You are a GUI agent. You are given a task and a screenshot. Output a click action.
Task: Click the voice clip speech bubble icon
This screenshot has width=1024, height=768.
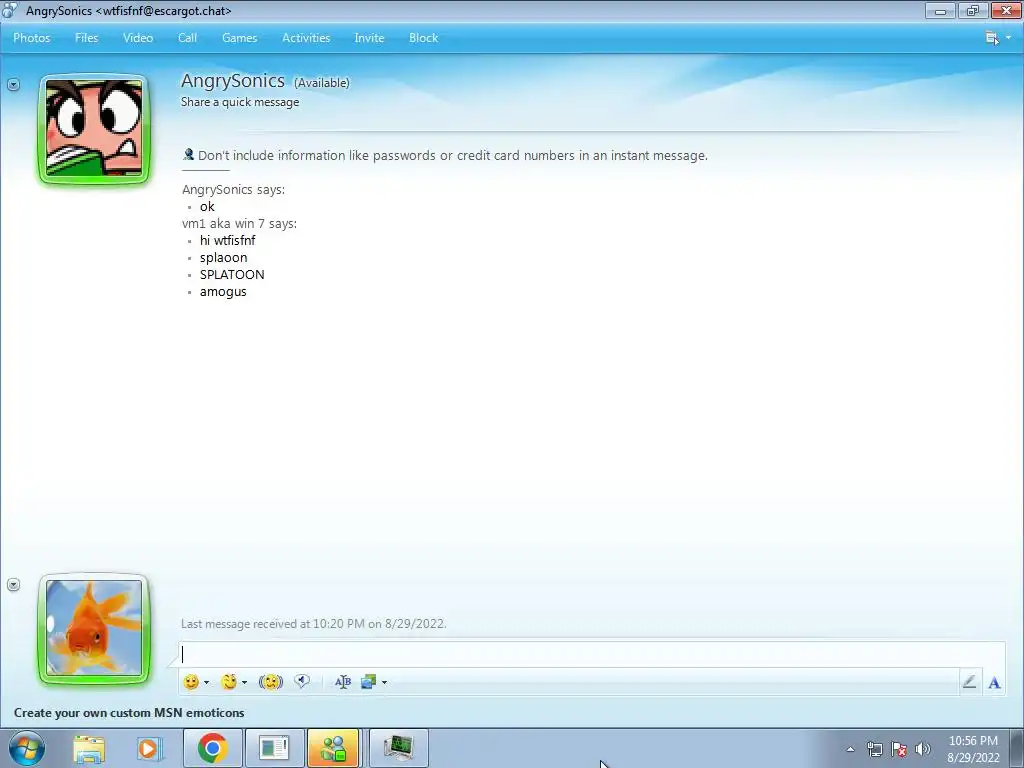pyautogui.click(x=302, y=681)
